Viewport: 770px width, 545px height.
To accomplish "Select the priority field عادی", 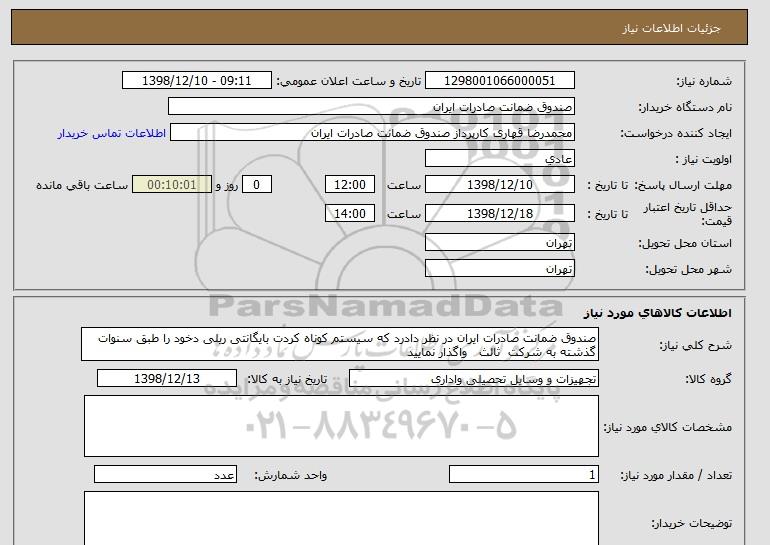I will coord(500,159).
